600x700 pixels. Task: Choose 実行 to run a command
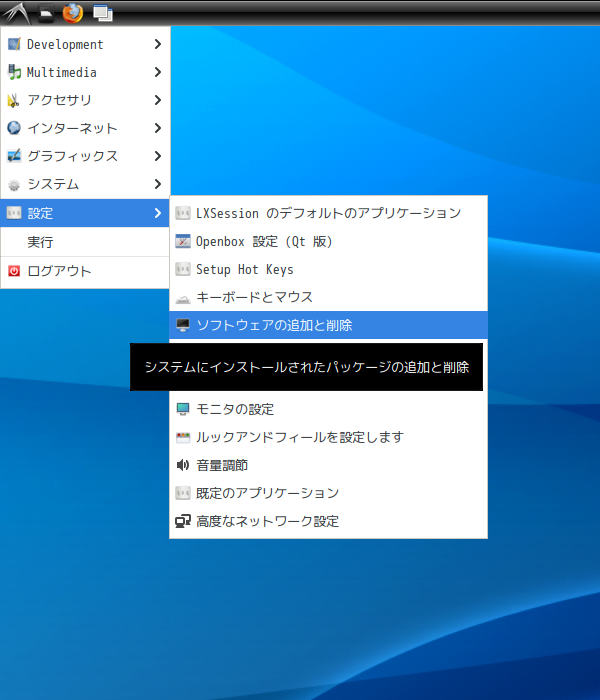click(85, 242)
